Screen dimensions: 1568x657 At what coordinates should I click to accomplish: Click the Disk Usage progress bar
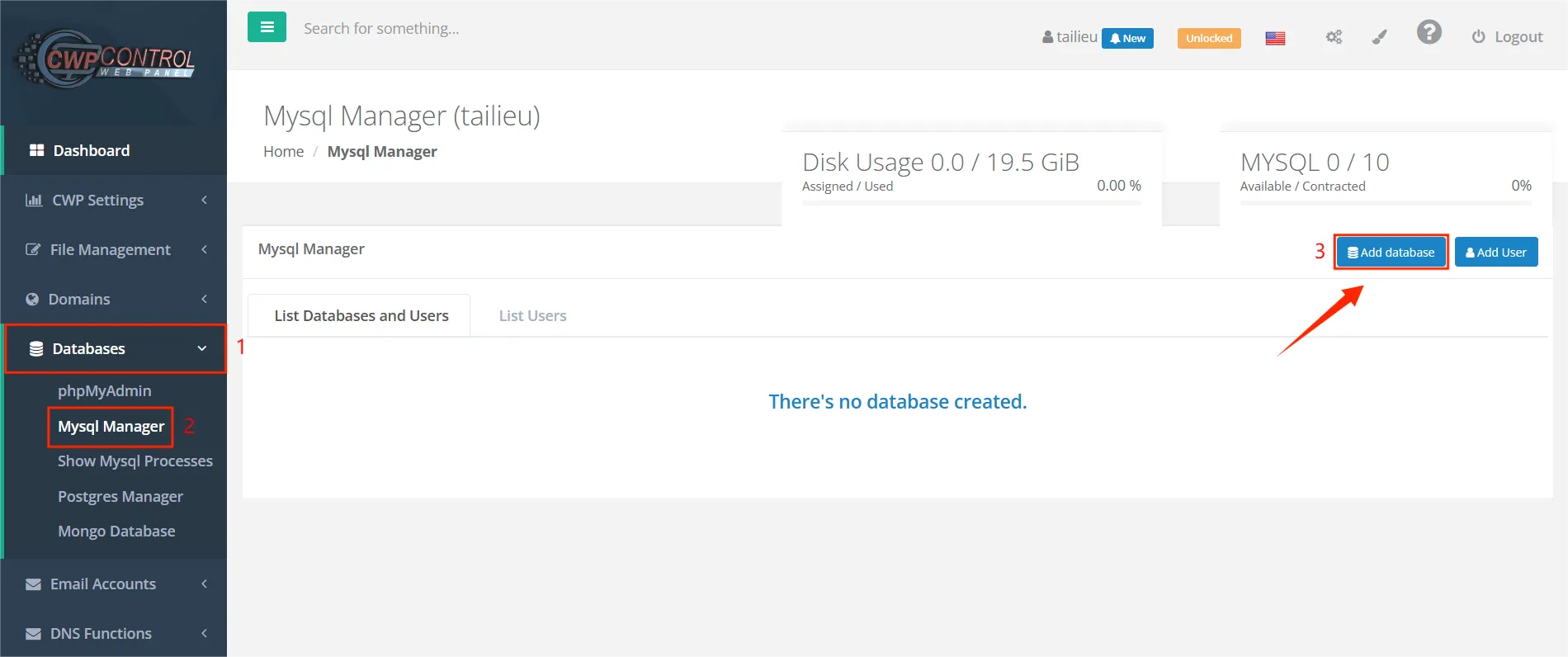[x=971, y=202]
